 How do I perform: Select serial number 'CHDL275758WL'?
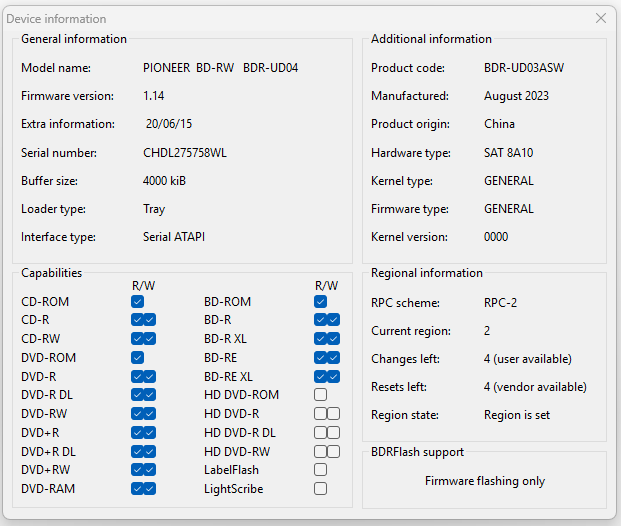pyautogui.click(x=185, y=153)
